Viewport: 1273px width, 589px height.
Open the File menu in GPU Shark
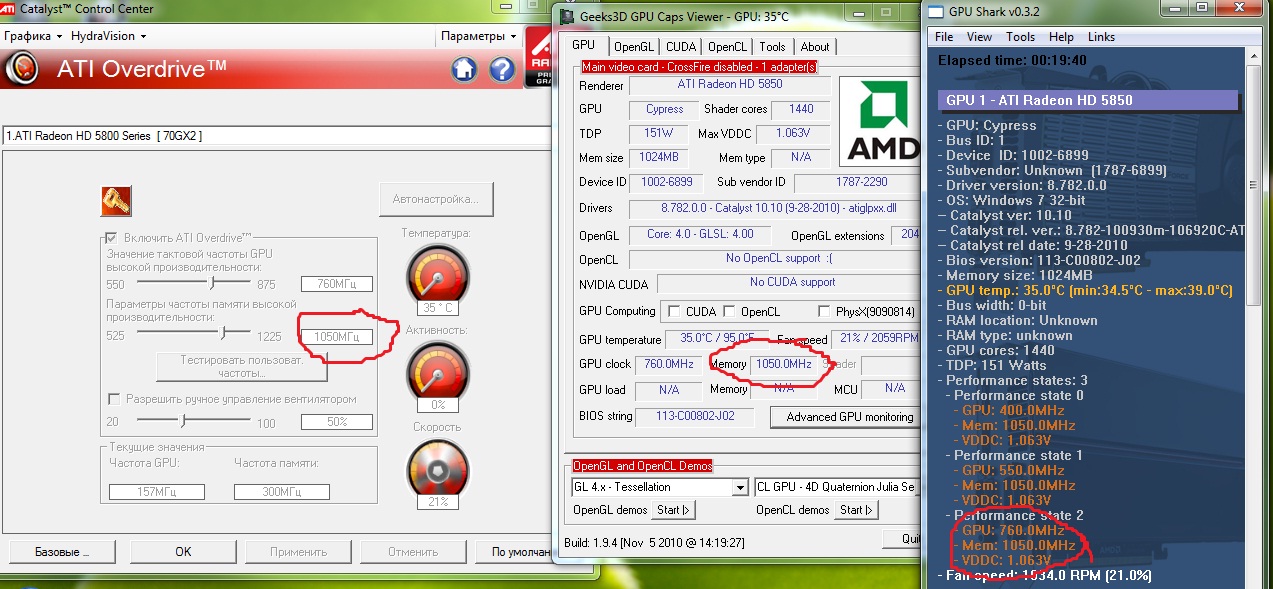coord(944,37)
